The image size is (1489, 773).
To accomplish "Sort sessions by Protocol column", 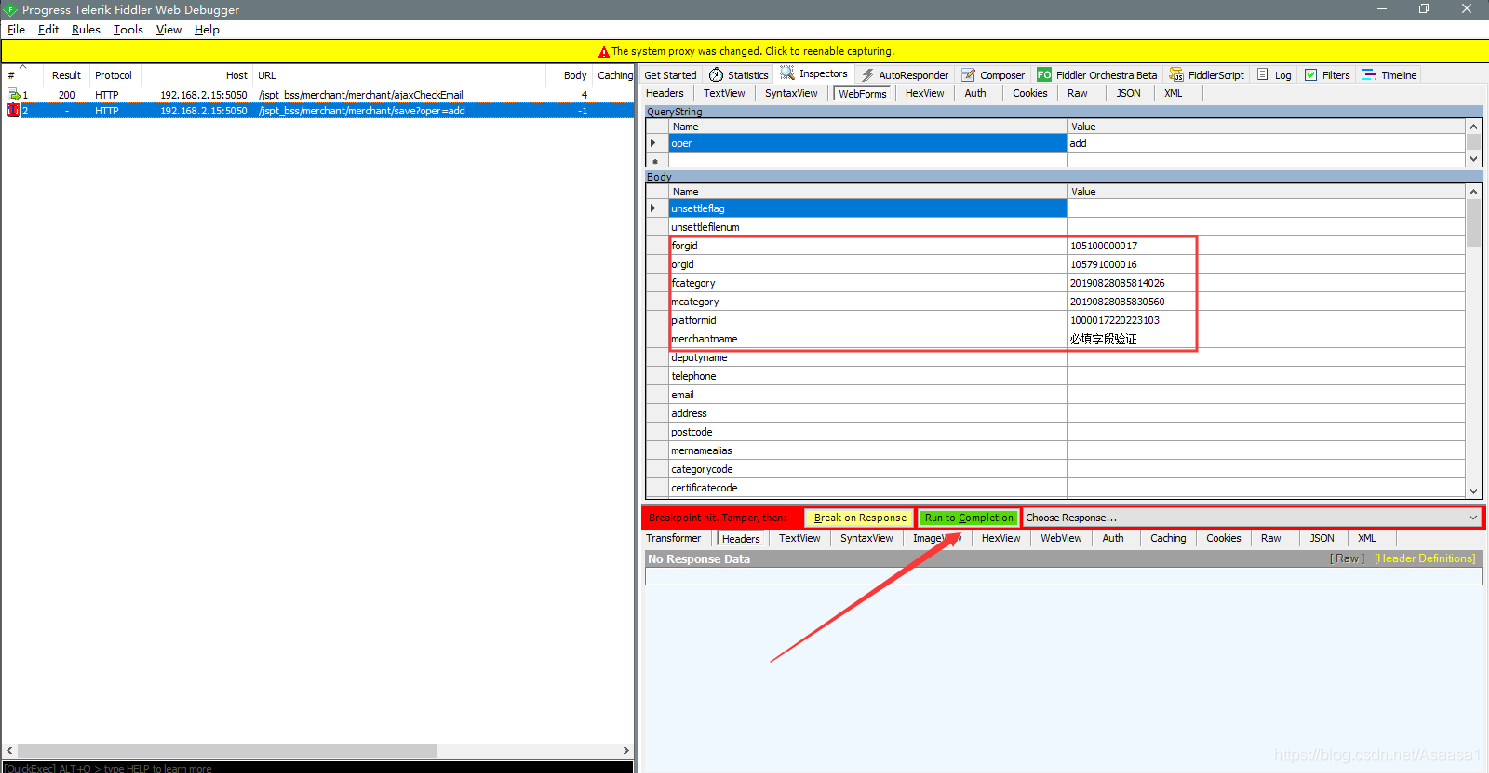I will tap(114, 75).
